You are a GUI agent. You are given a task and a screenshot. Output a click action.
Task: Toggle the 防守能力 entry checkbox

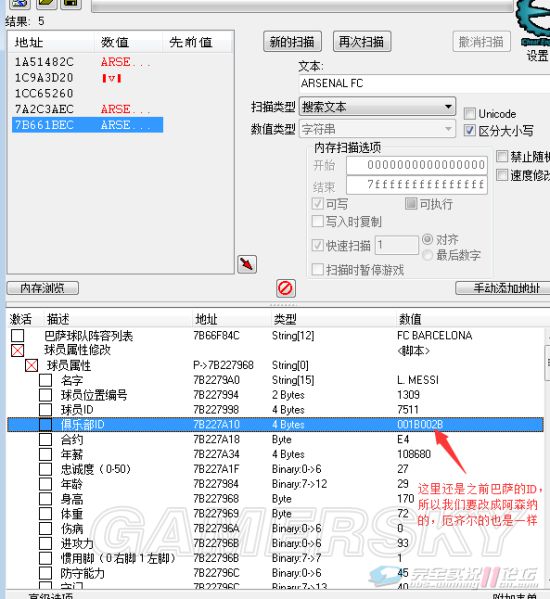coord(45,573)
